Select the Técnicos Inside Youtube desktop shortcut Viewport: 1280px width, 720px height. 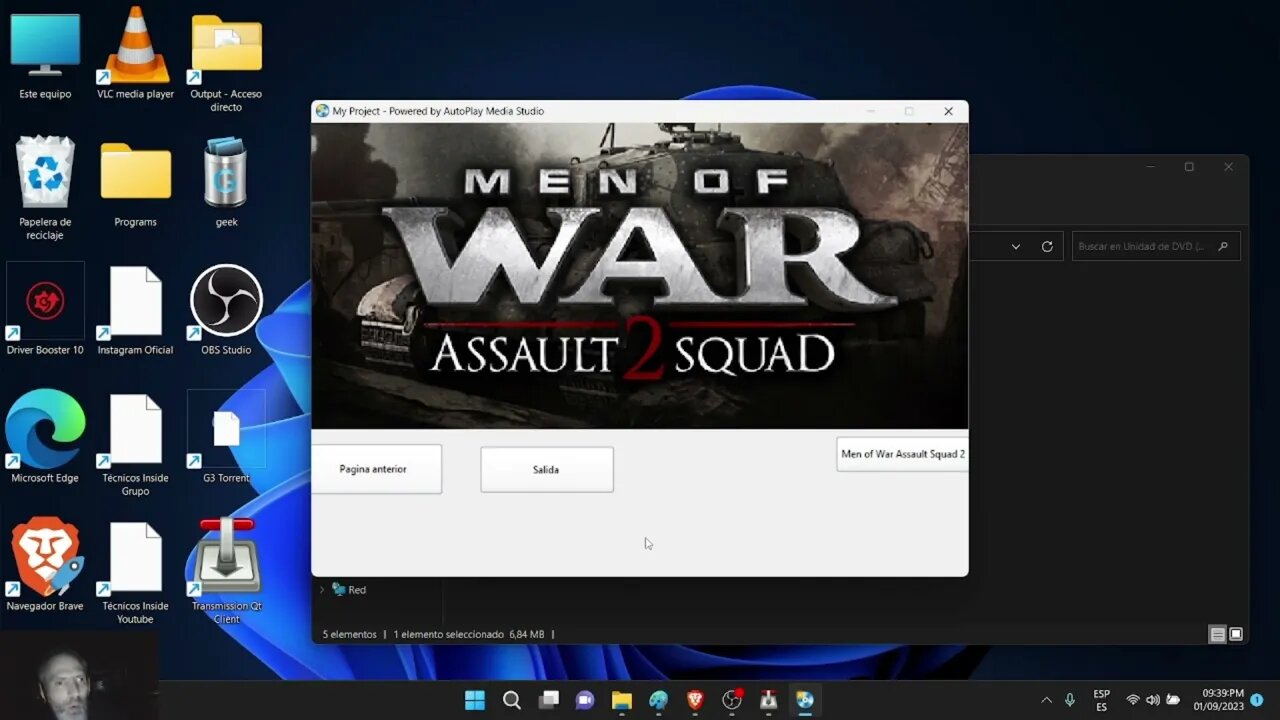[135, 572]
